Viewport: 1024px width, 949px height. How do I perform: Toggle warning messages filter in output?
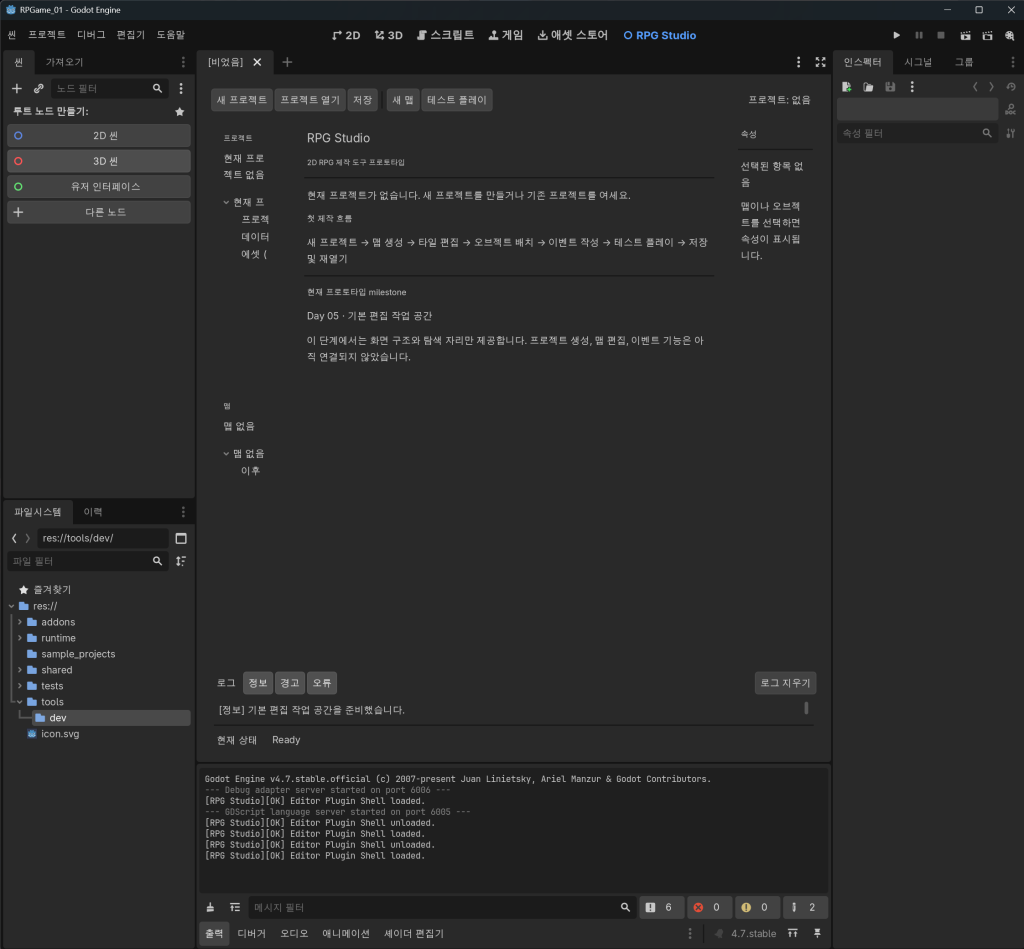(x=756, y=907)
